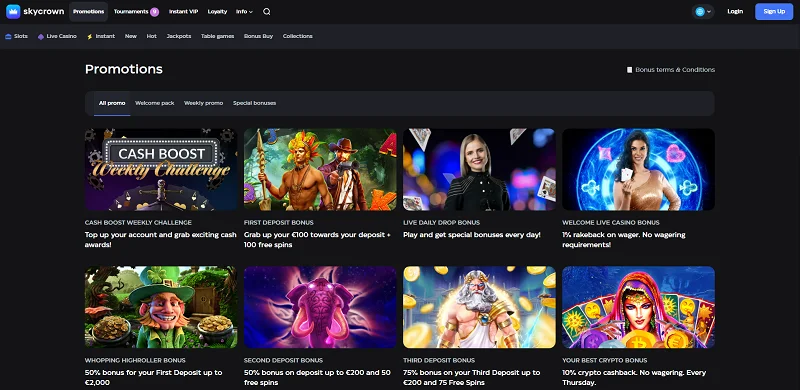Open the Jackpots category
Viewport: 800px width, 390px height.
tap(179, 36)
